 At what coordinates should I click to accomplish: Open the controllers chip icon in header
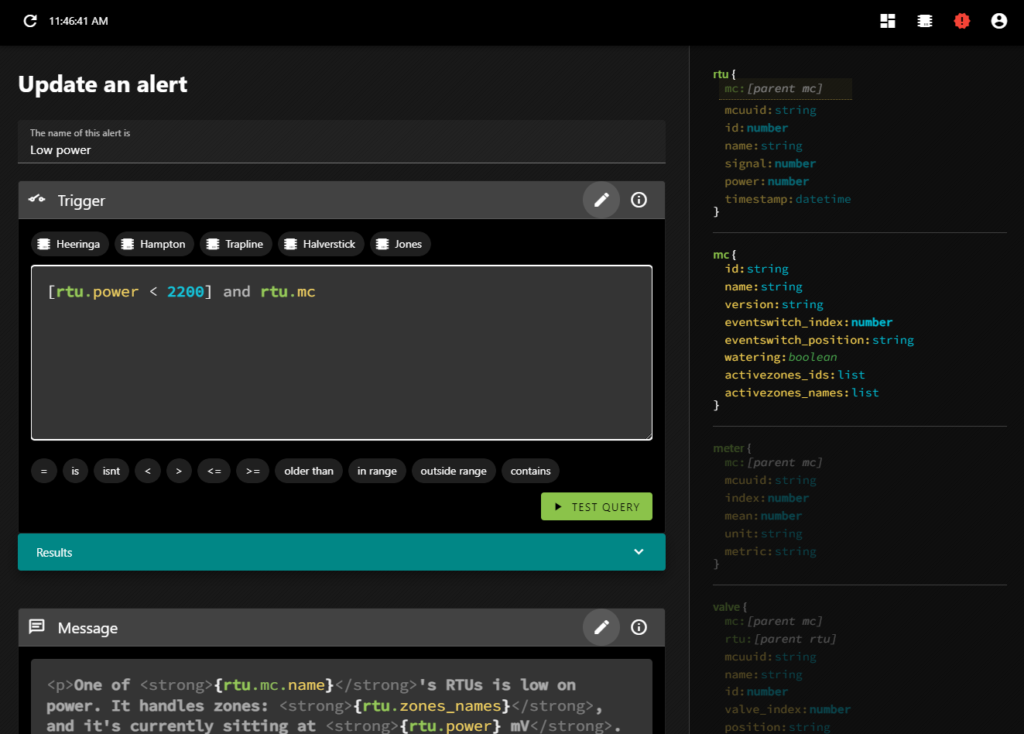(925, 21)
